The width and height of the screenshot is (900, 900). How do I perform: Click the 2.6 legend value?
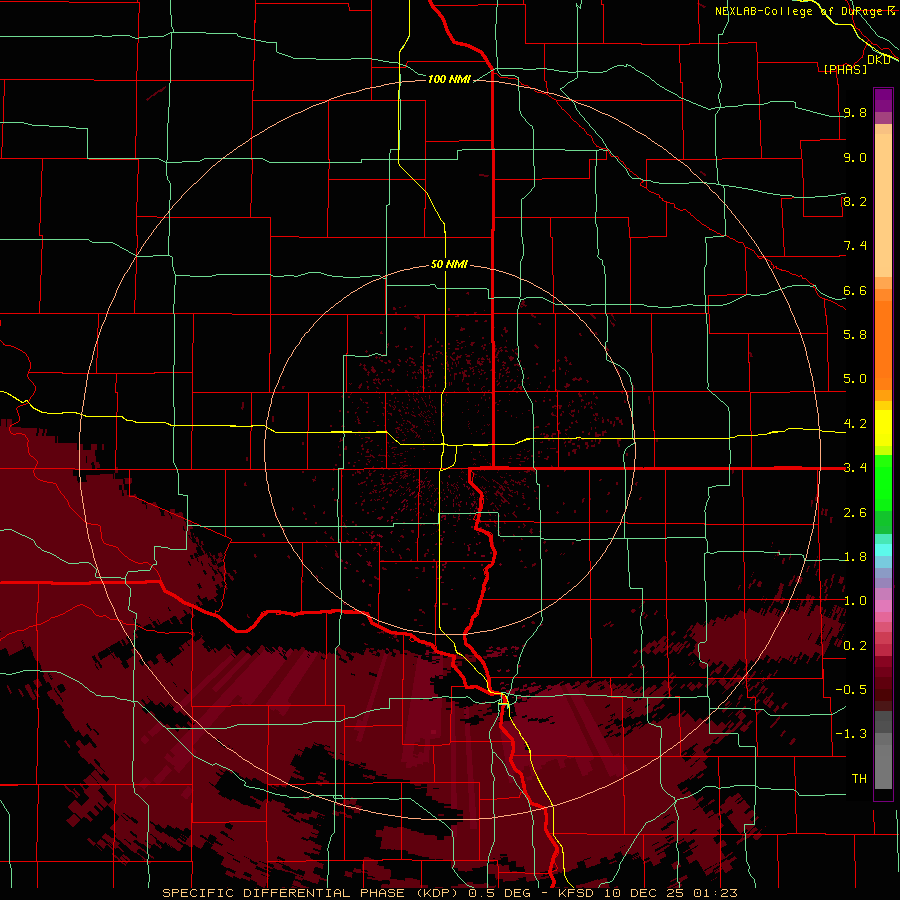pyautogui.click(x=855, y=513)
